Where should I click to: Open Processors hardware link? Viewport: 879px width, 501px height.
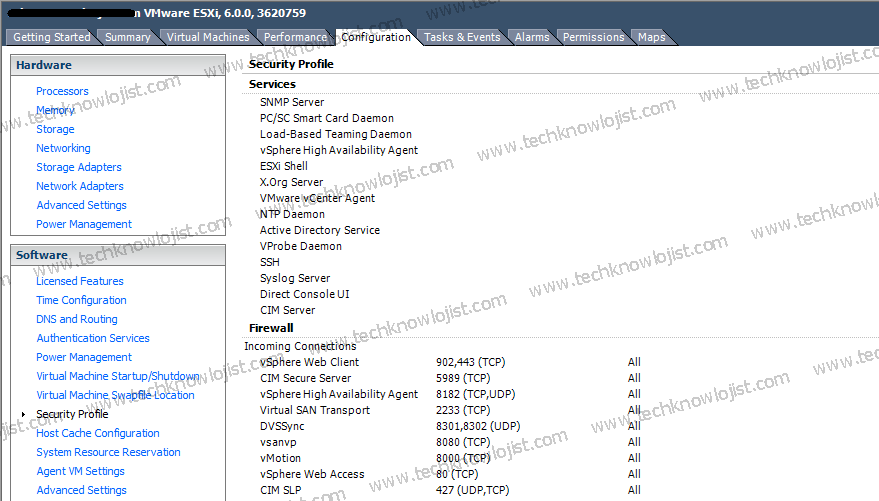tap(62, 91)
